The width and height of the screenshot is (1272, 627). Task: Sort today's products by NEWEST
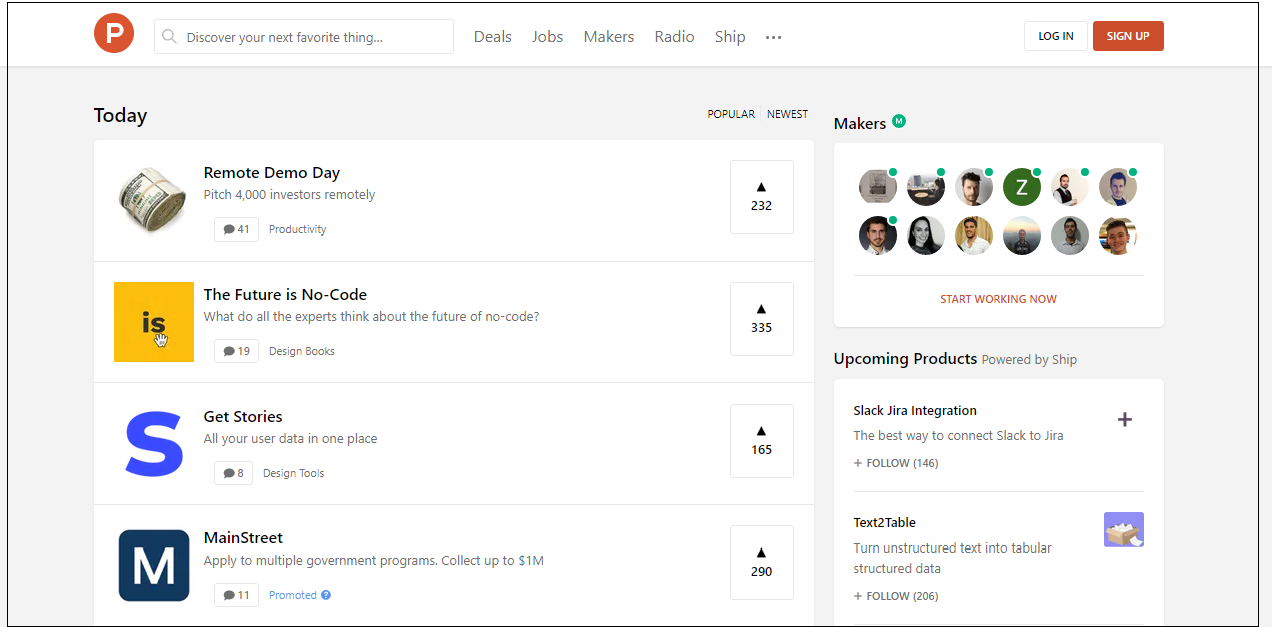tap(787, 114)
